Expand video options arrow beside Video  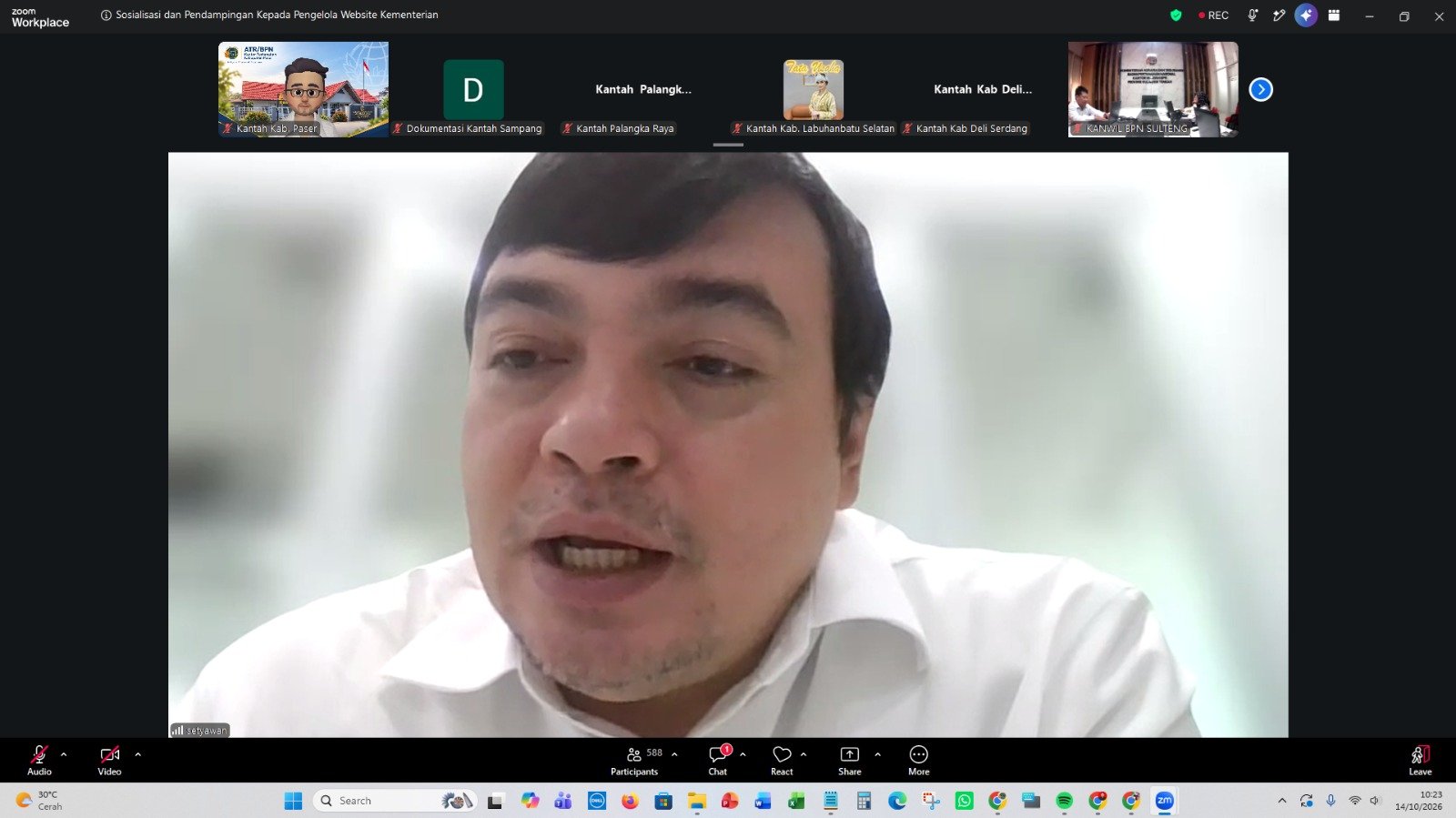pyautogui.click(x=138, y=754)
